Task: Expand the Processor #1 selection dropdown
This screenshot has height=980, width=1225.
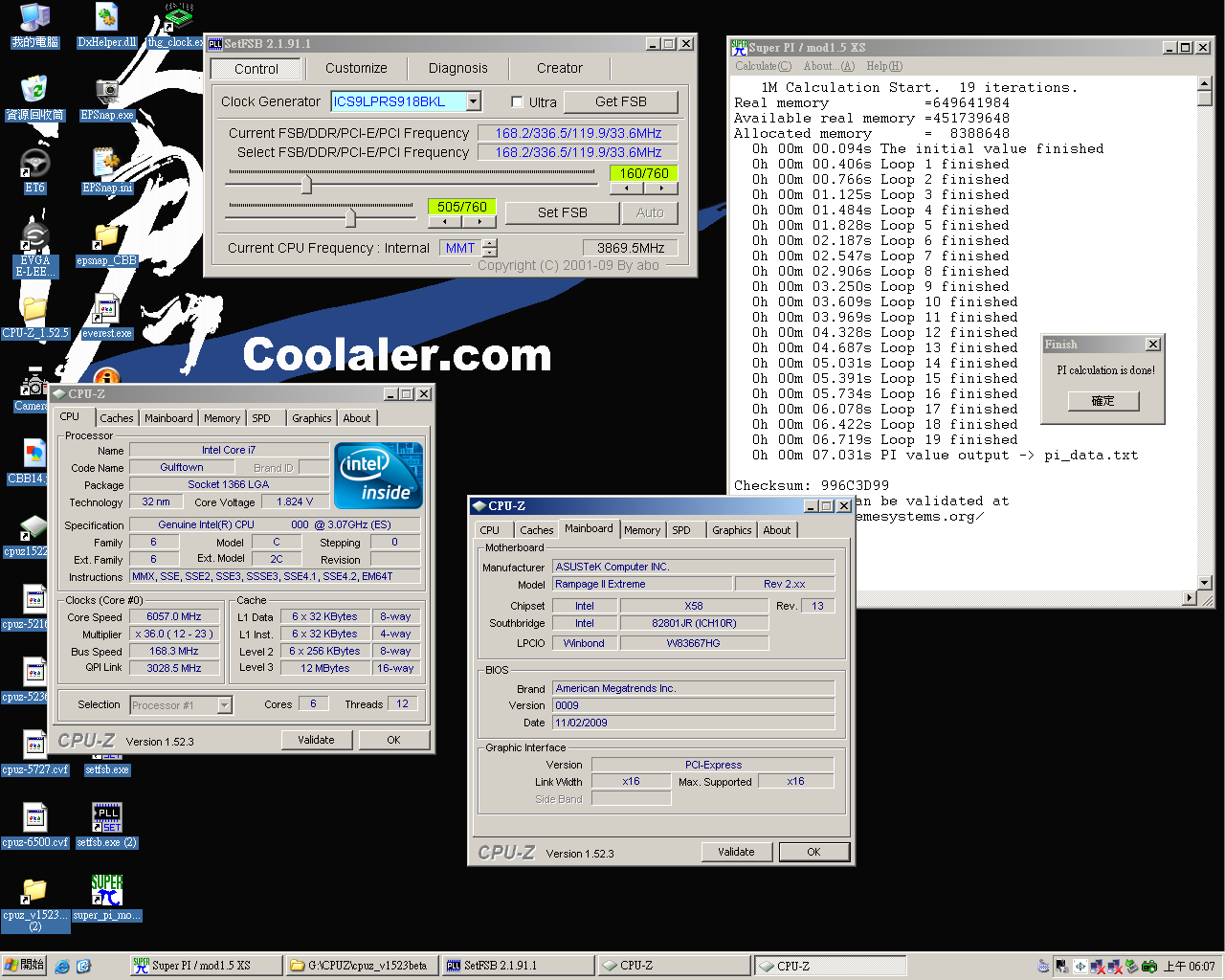Action: (225, 705)
